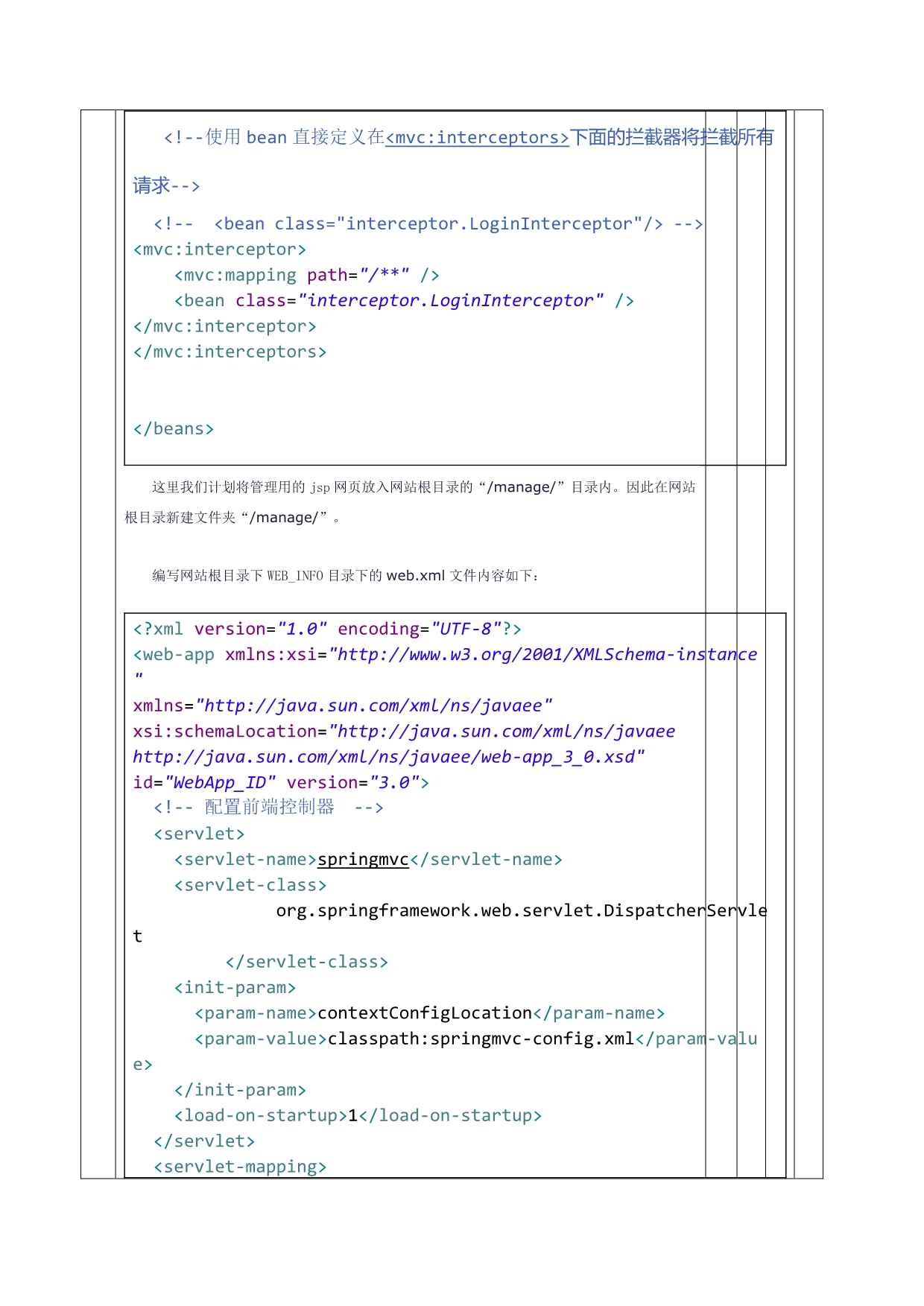Click the 配置前端控制器 comment
This screenshot has height=1306, width=924.
coord(268,808)
